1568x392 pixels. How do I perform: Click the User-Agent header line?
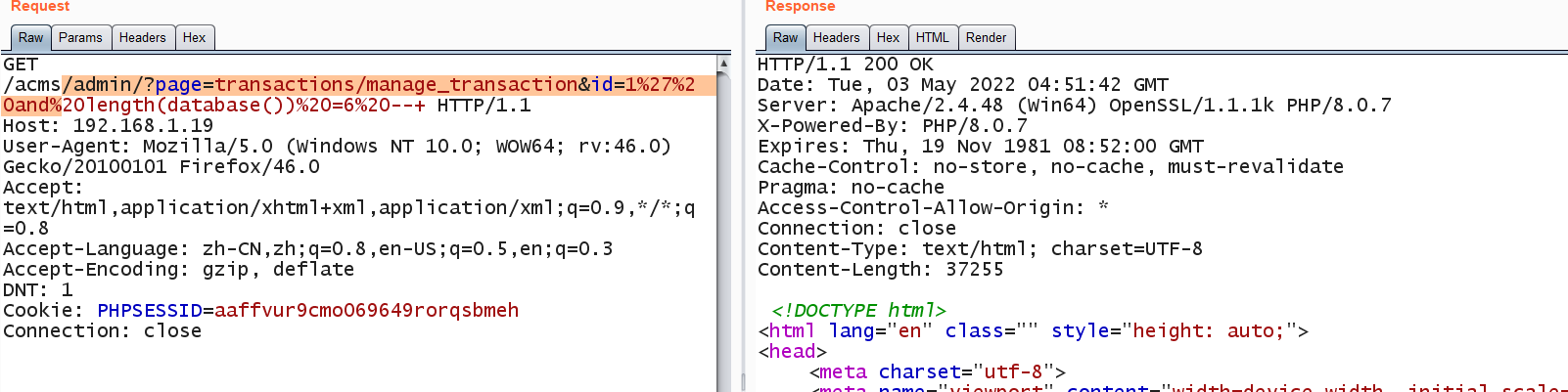click(x=337, y=156)
